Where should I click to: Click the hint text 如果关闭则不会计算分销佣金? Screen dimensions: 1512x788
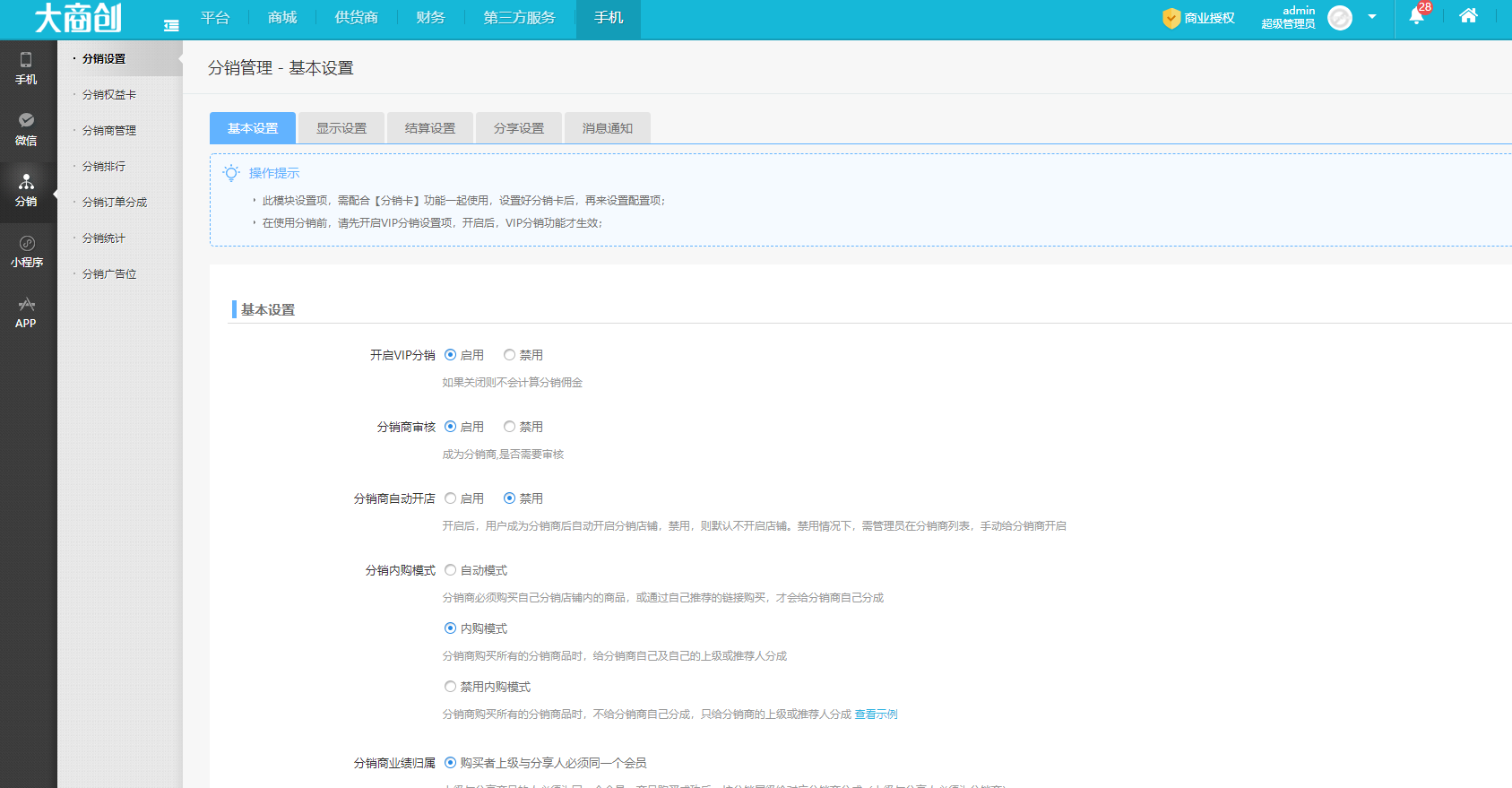pos(512,383)
